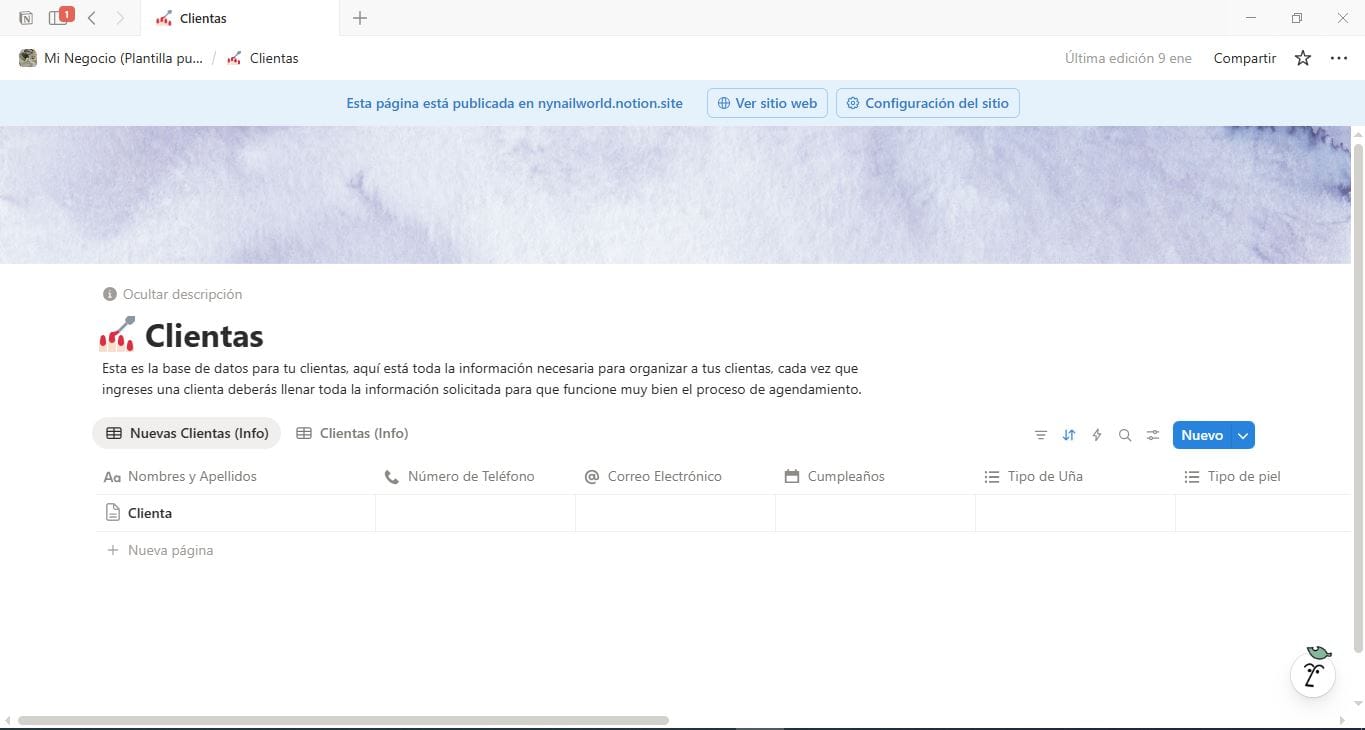Open Configuración del sitio settings
The height and width of the screenshot is (730, 1365).
pyautogui.click(x=928, y=103)
